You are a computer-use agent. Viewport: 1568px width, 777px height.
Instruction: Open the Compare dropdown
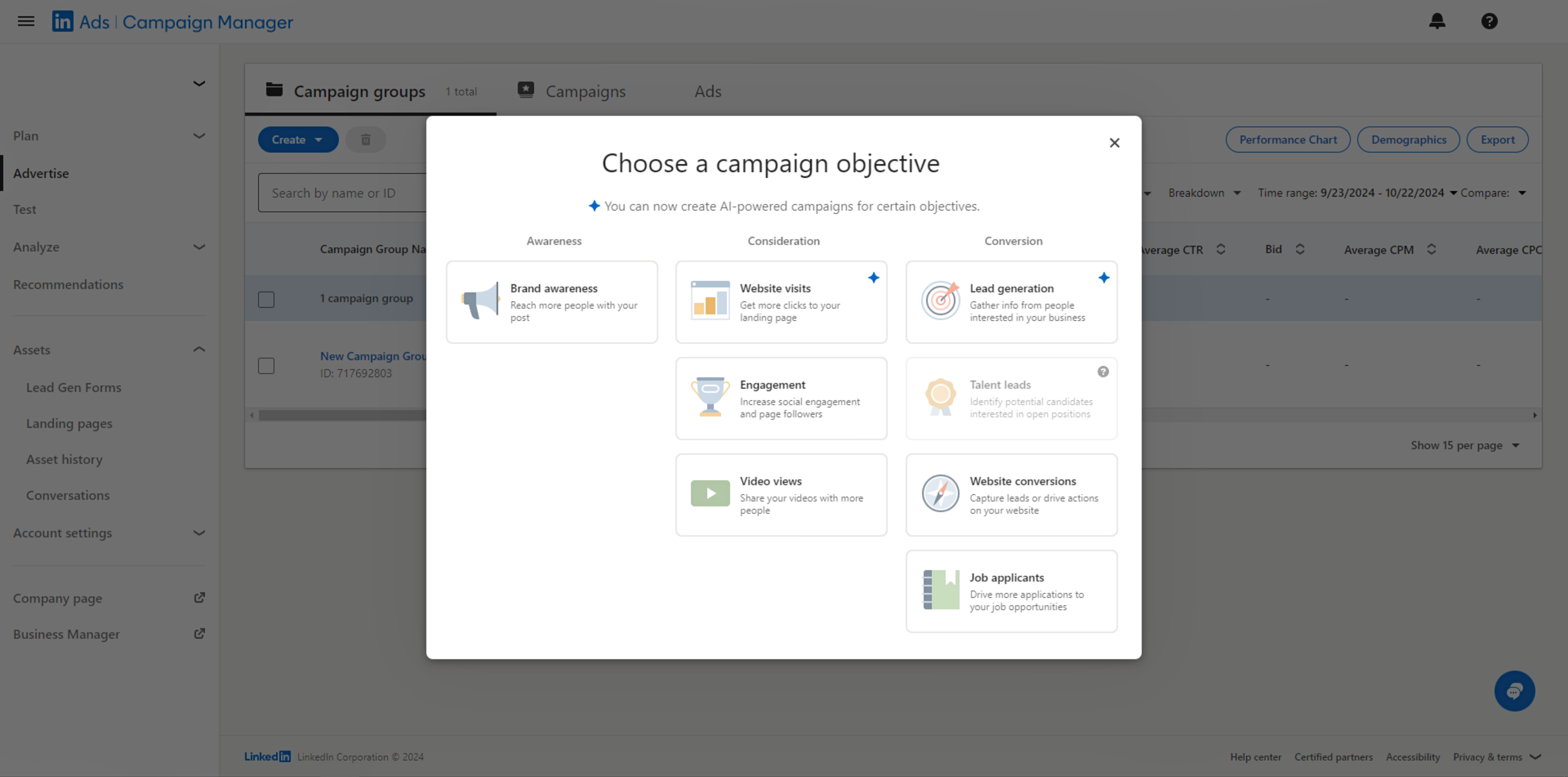coord(1493,193)
